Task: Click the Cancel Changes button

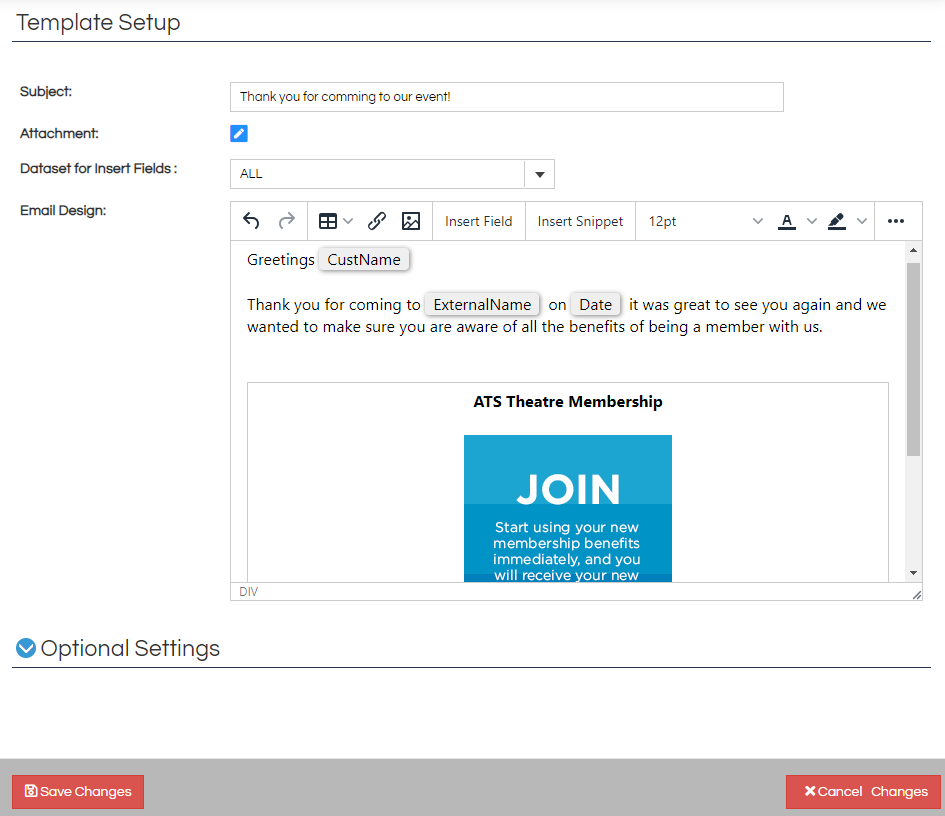Action: (863, 791)
